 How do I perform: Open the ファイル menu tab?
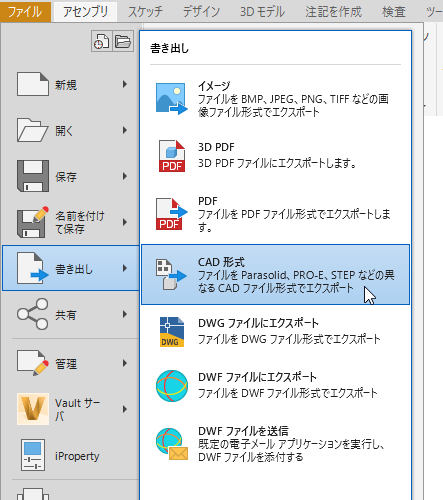point(25,12)
